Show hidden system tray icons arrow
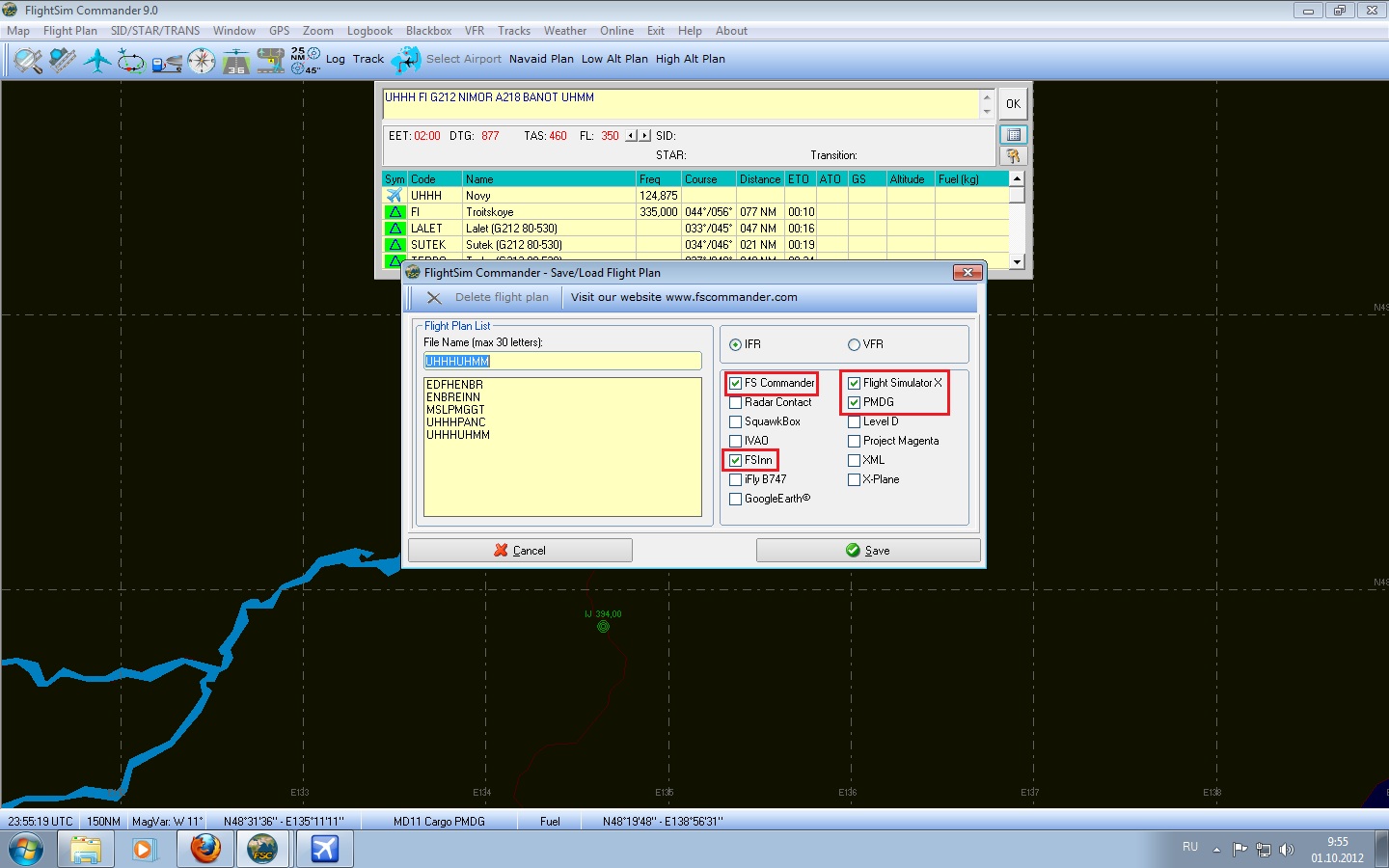The image size is (1389, 868). [1216, 850]
